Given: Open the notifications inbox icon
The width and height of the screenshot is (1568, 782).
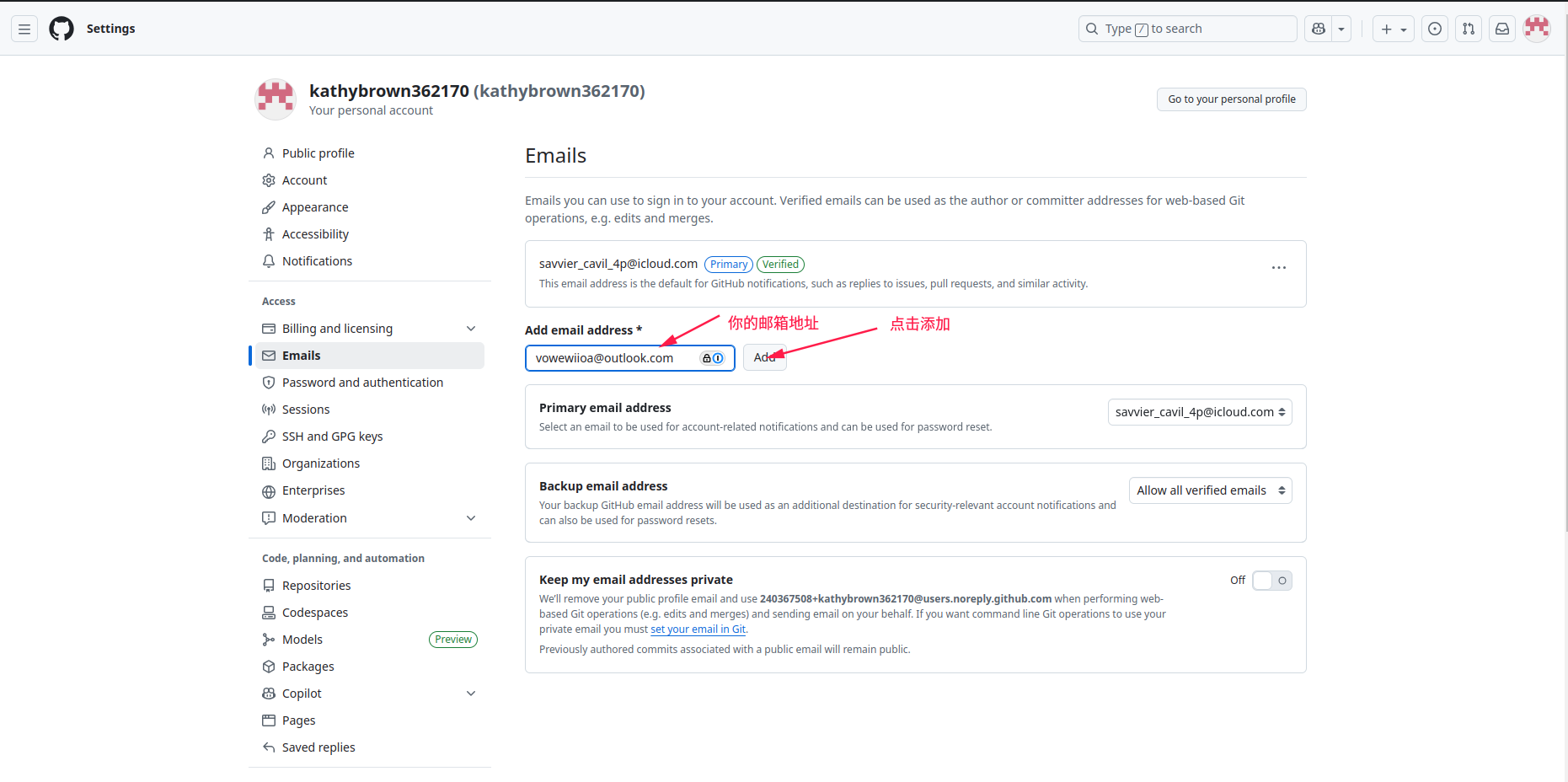Looking at the screenshot, I should tap(1502, 29).
